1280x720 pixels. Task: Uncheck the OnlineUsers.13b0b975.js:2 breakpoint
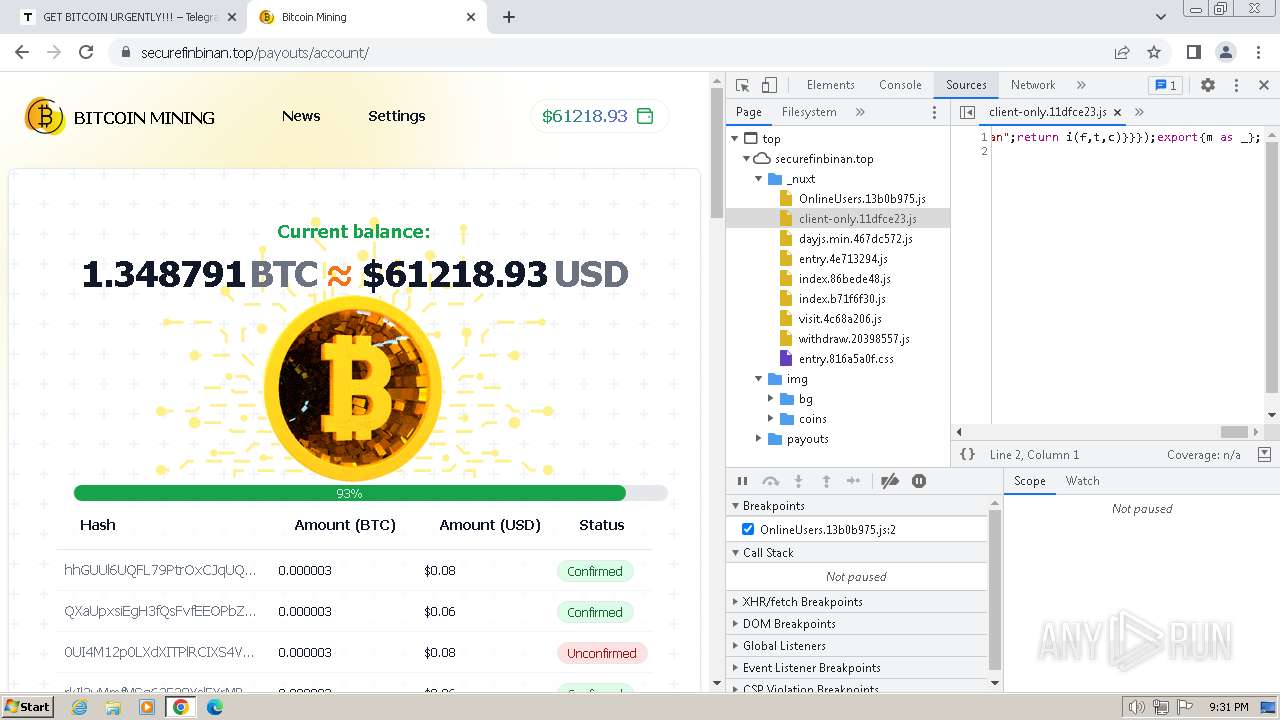click(x=748, y=529)
